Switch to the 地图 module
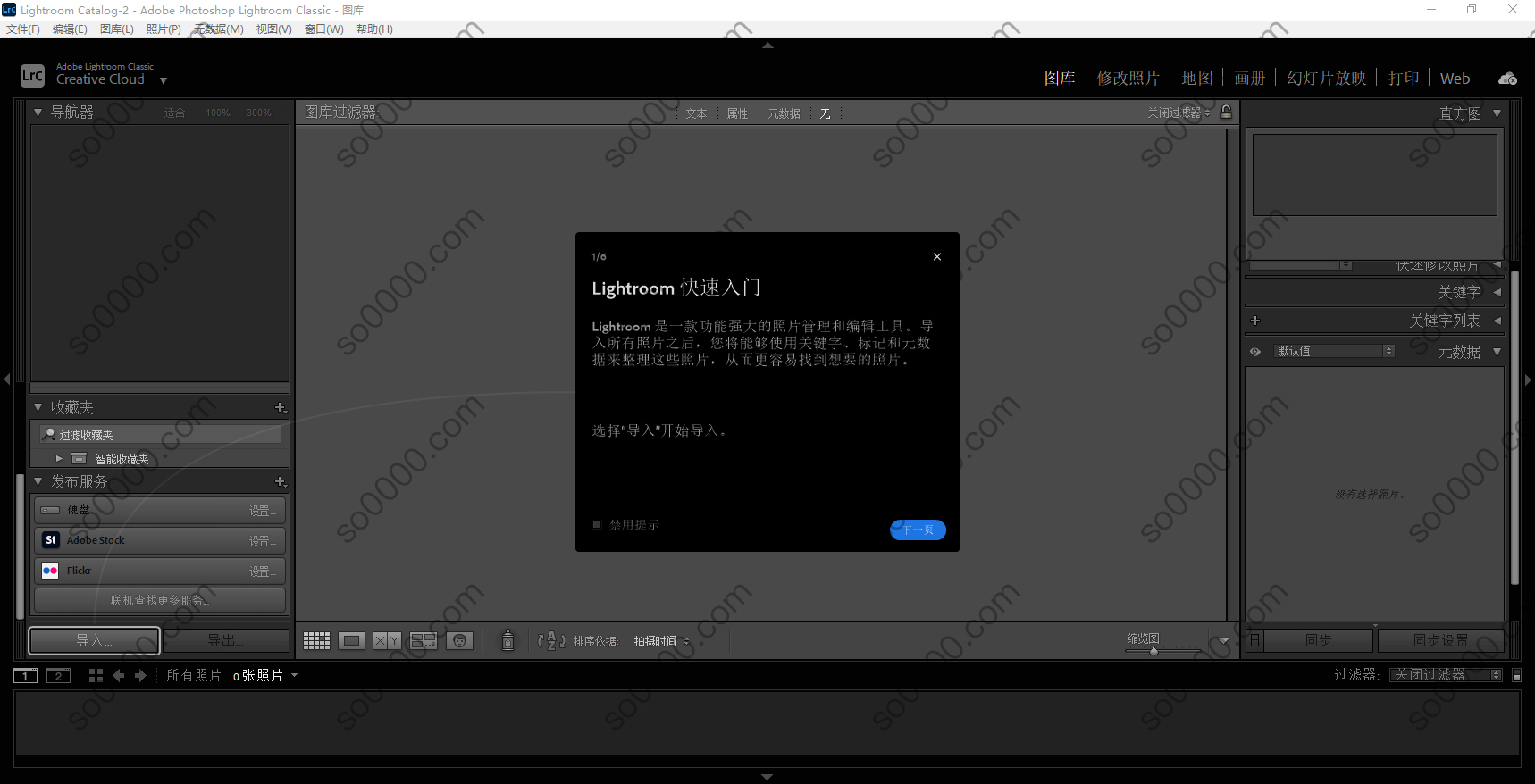The image size is (1535, 784). tap(1197, 79)
